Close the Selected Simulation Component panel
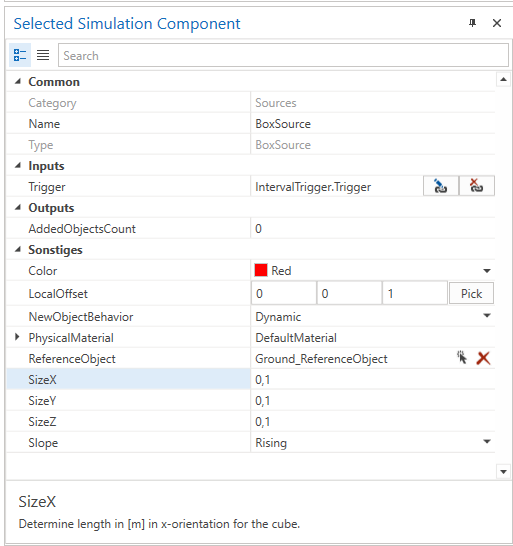513x546 pixels. [x=497, y=23]
